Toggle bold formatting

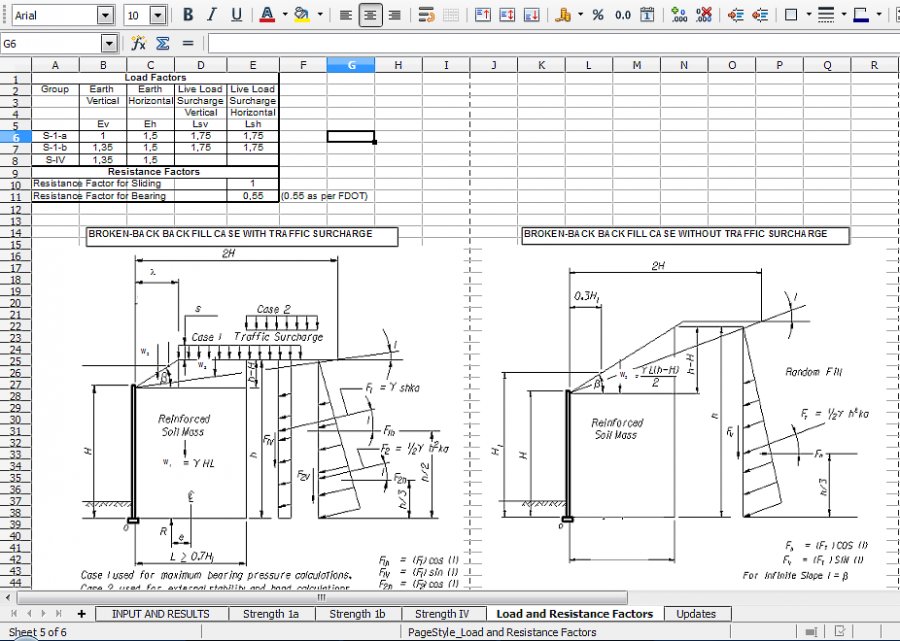coord(188,15)
